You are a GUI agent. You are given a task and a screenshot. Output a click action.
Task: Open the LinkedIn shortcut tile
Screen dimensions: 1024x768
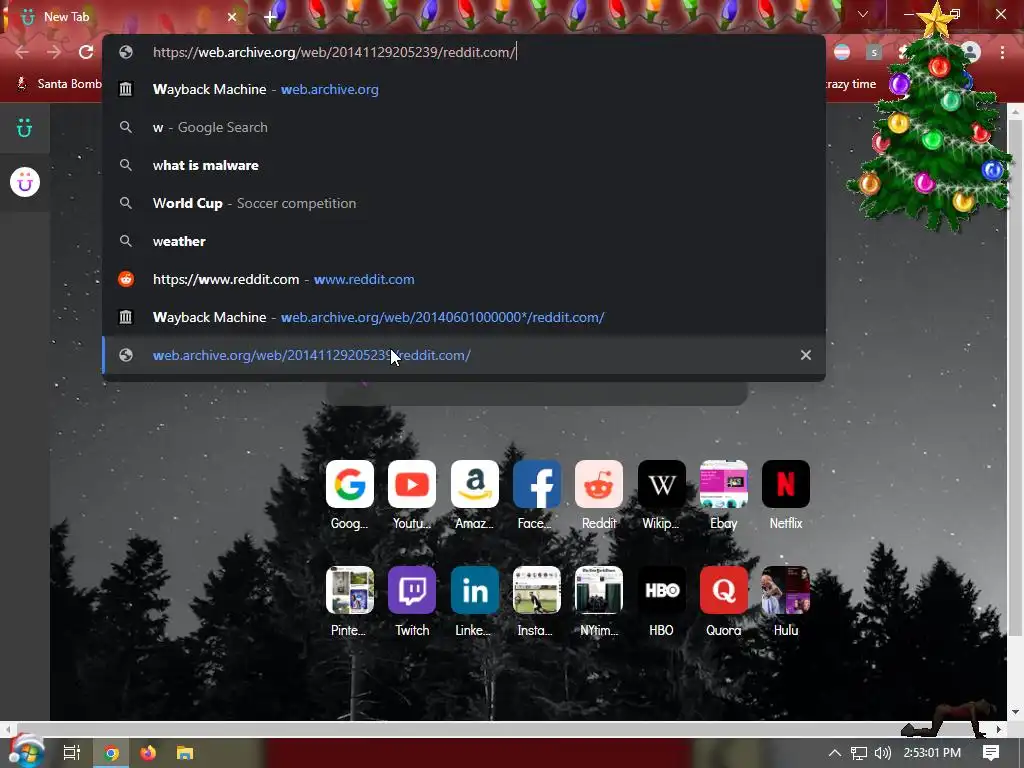[475, 590]
